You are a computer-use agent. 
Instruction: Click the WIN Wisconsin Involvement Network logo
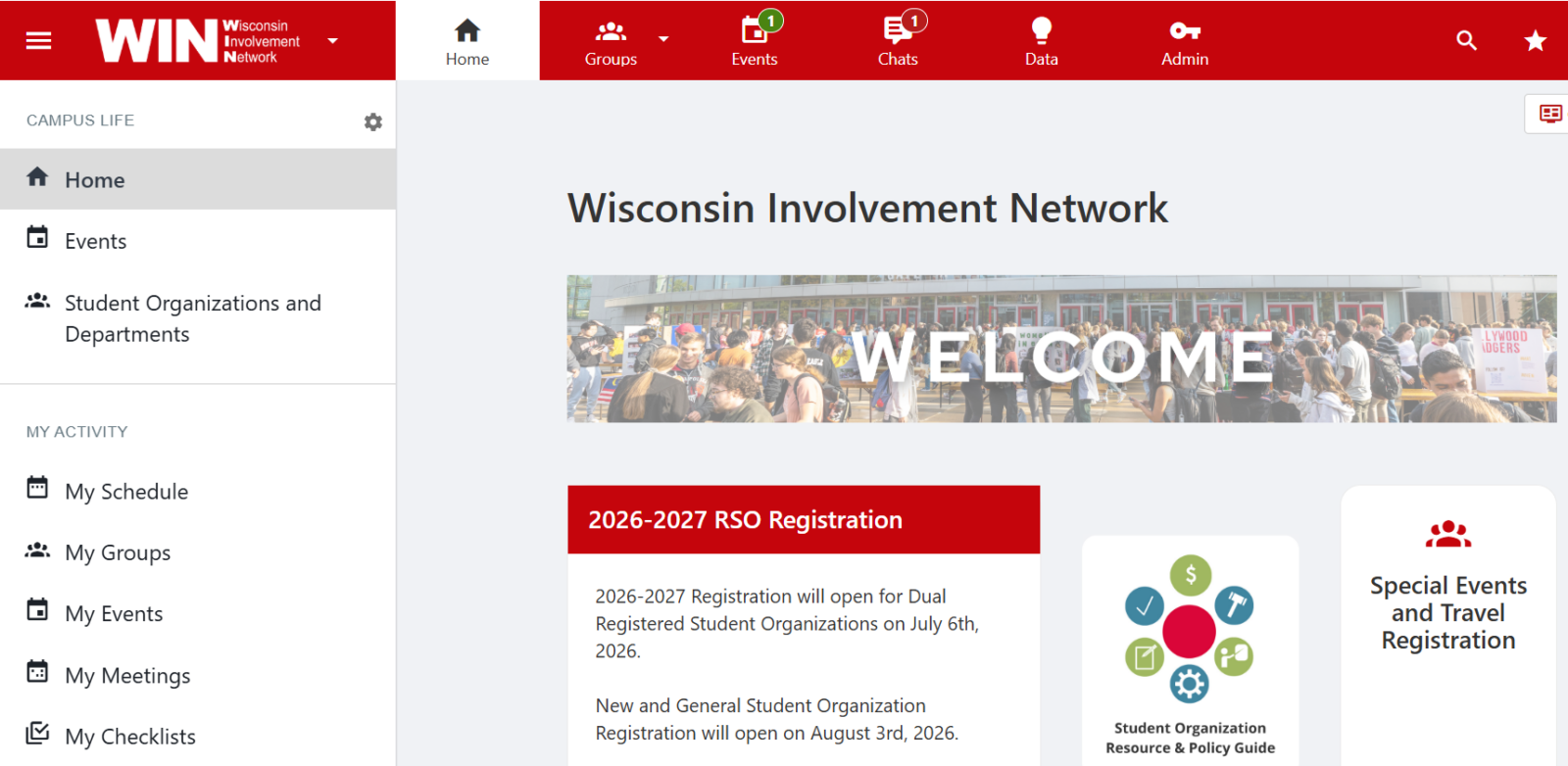tap(198, 40)
